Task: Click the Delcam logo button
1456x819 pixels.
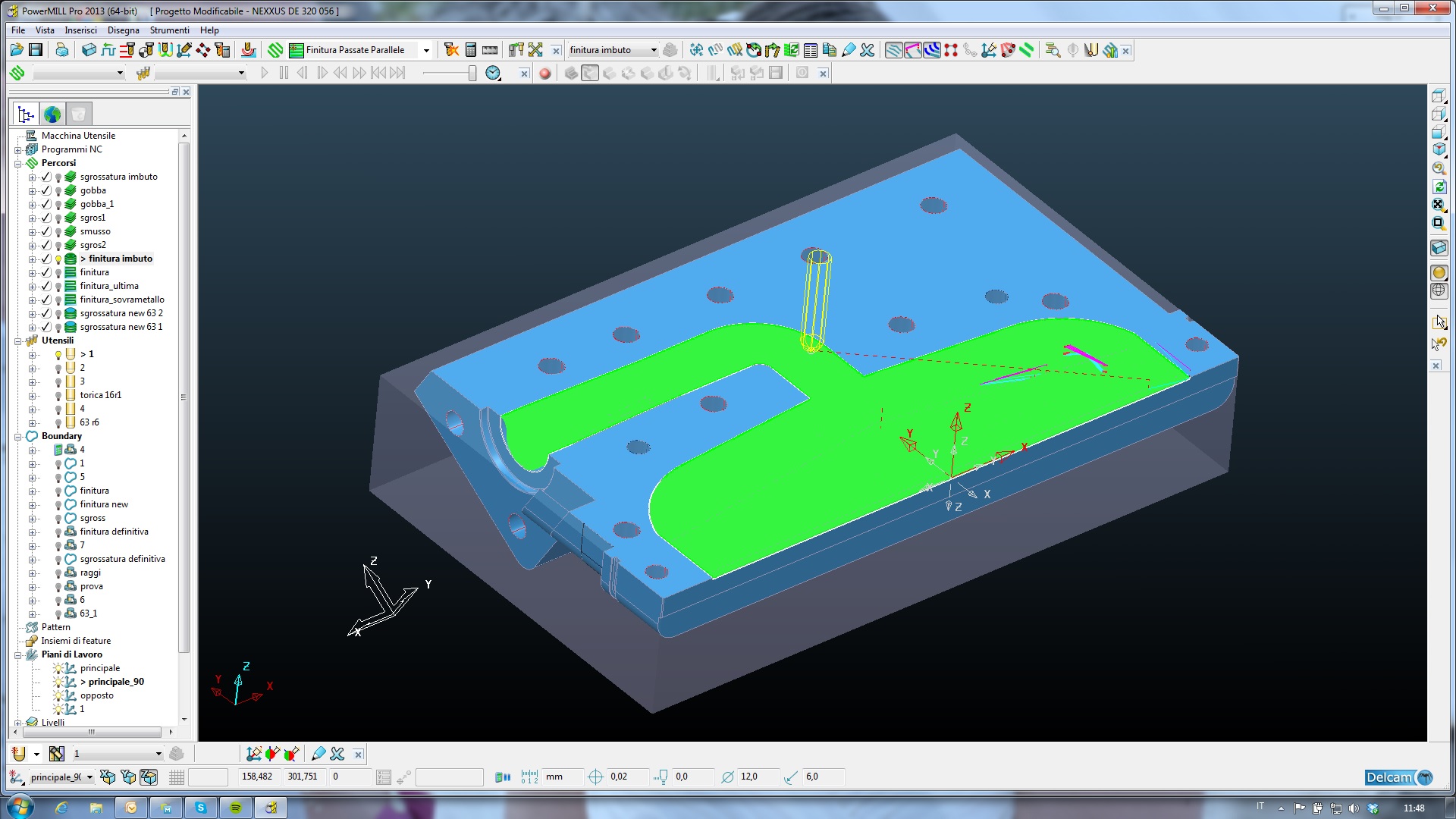Action: click(x=1398, y=777)
